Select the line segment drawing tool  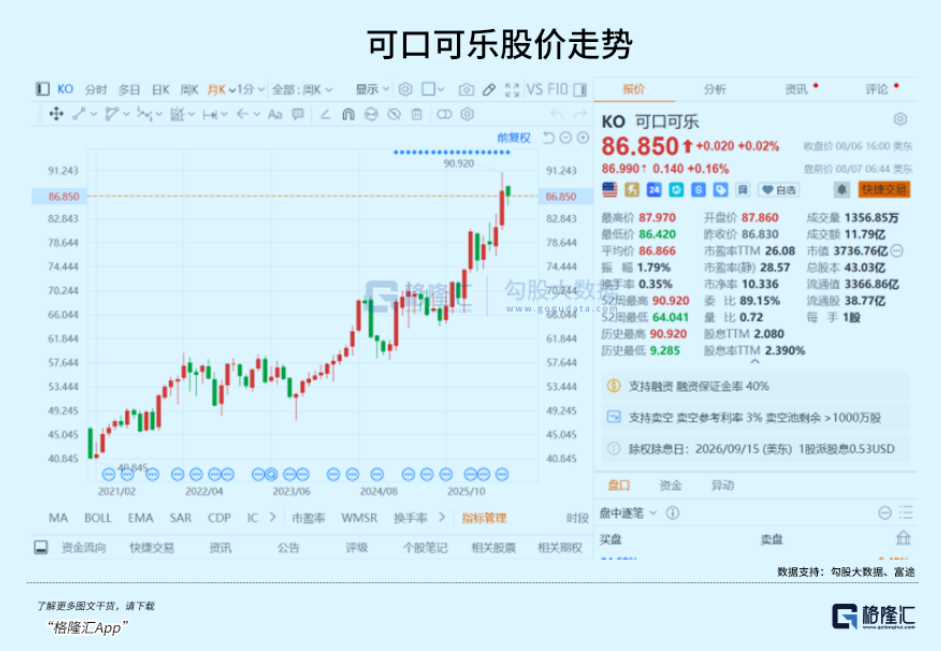pos(79,114)
